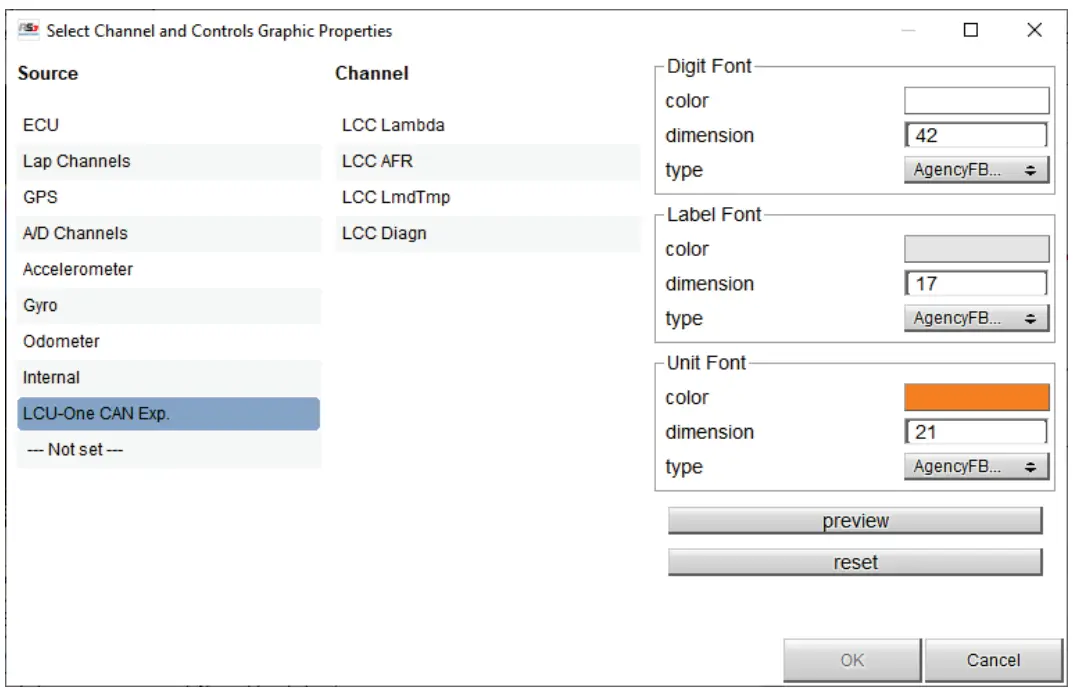This screenshot has width=1073, height=690.
Task: Open the Digit Font color picker
Action: point(975,100)
